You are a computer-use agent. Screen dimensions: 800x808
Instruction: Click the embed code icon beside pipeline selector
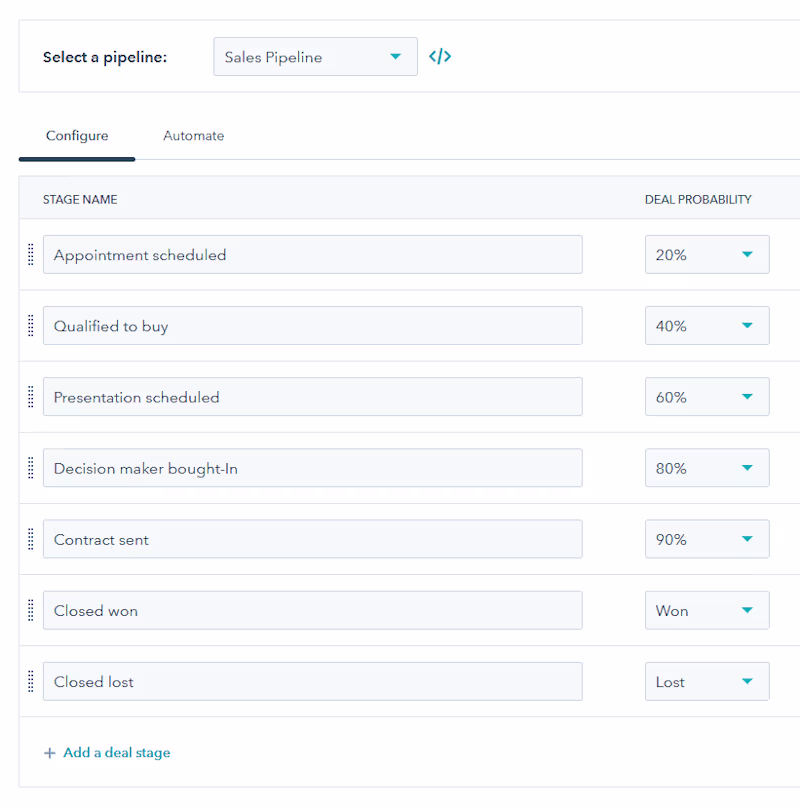(x=440, y=57)
